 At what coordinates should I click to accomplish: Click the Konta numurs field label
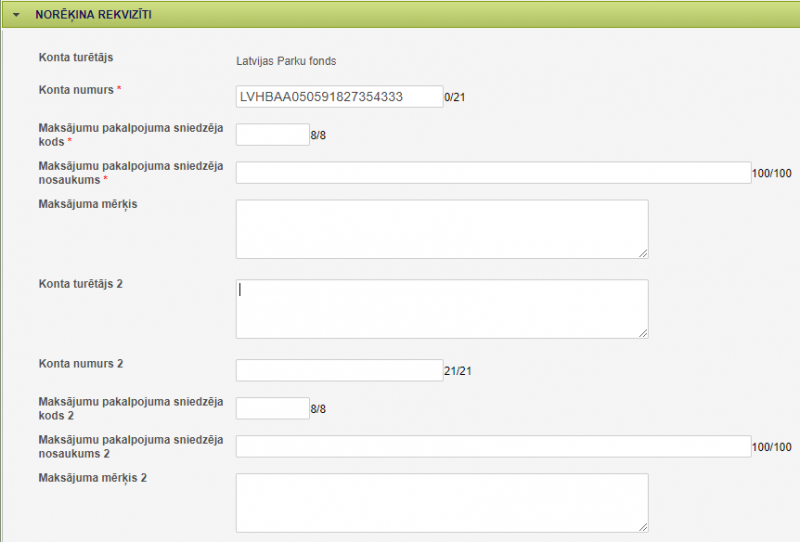(76, 90)
